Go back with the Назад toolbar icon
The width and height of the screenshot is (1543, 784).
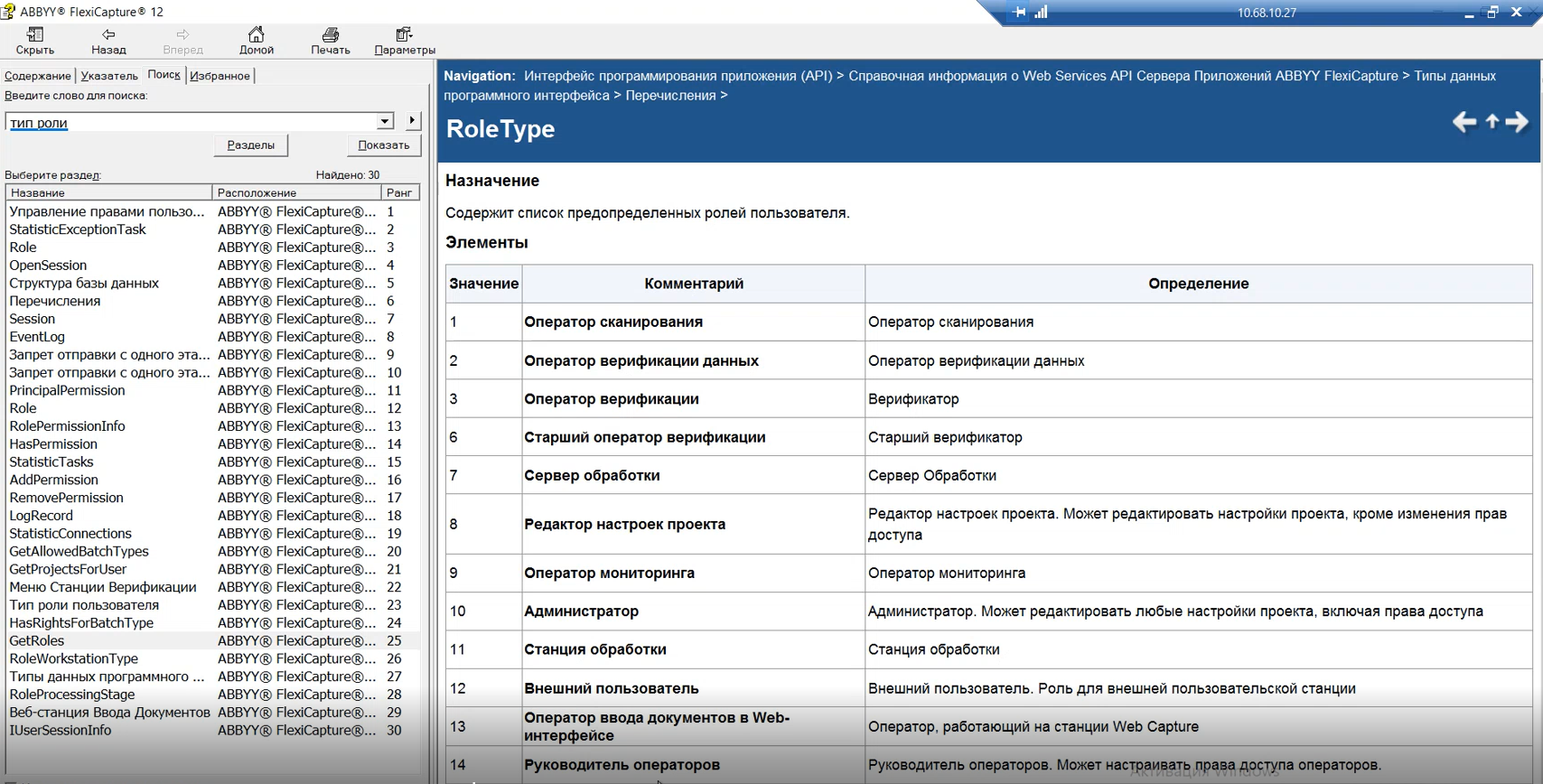(x=108, y=41)
